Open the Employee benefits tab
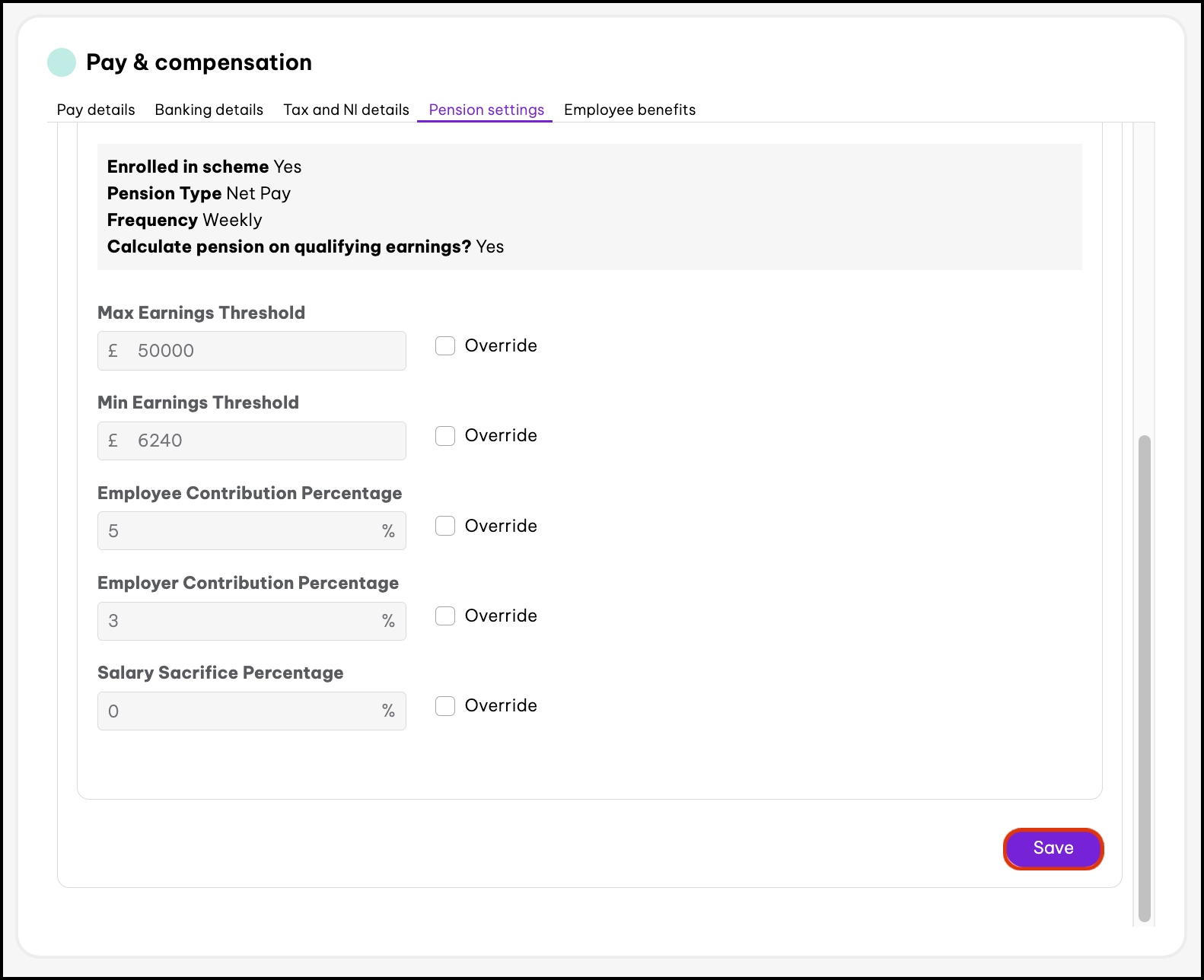 tap(629, 110)
